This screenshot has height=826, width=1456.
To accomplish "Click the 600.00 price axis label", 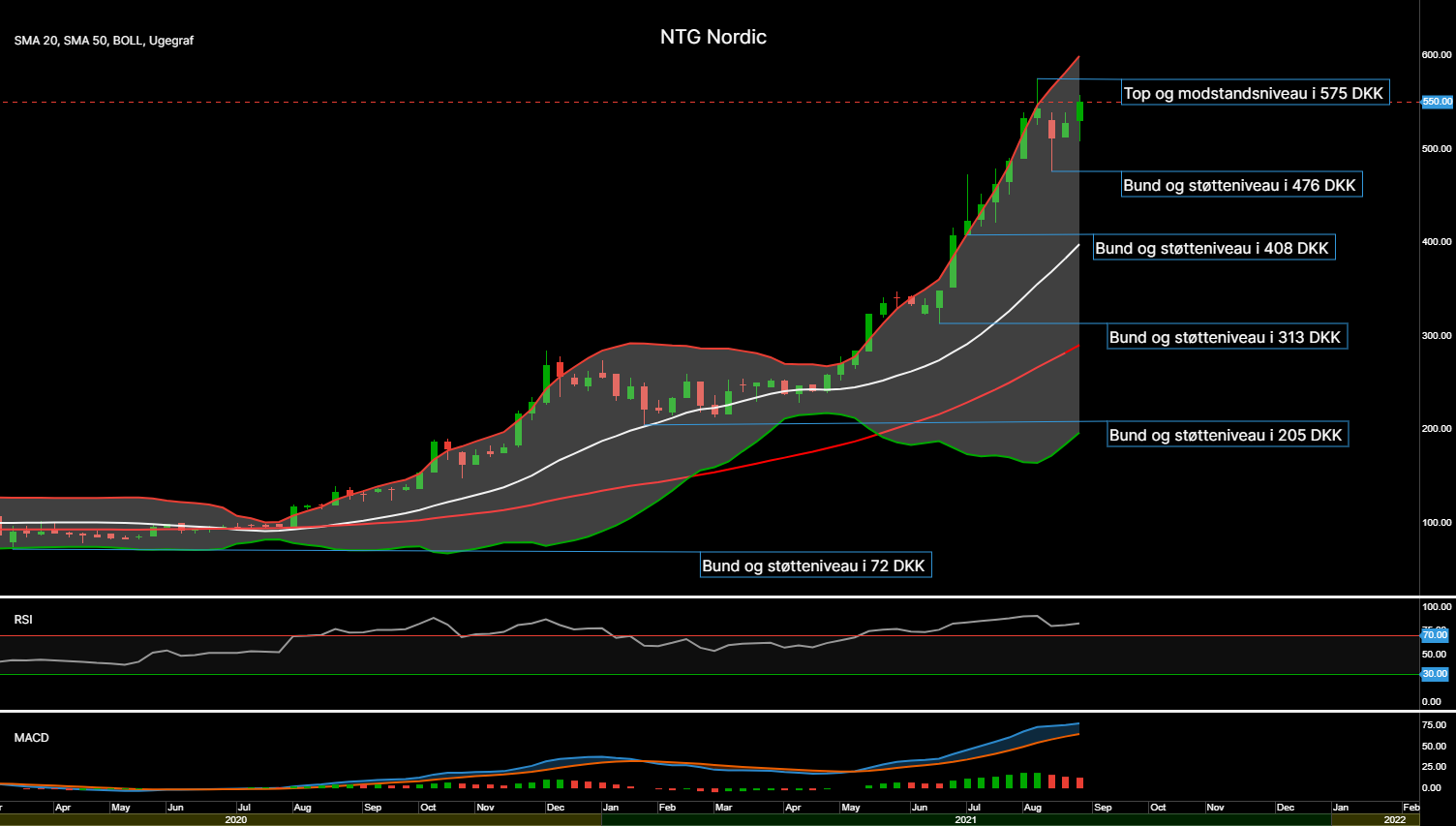I will pyautogui.click(x=1437, y=55).
